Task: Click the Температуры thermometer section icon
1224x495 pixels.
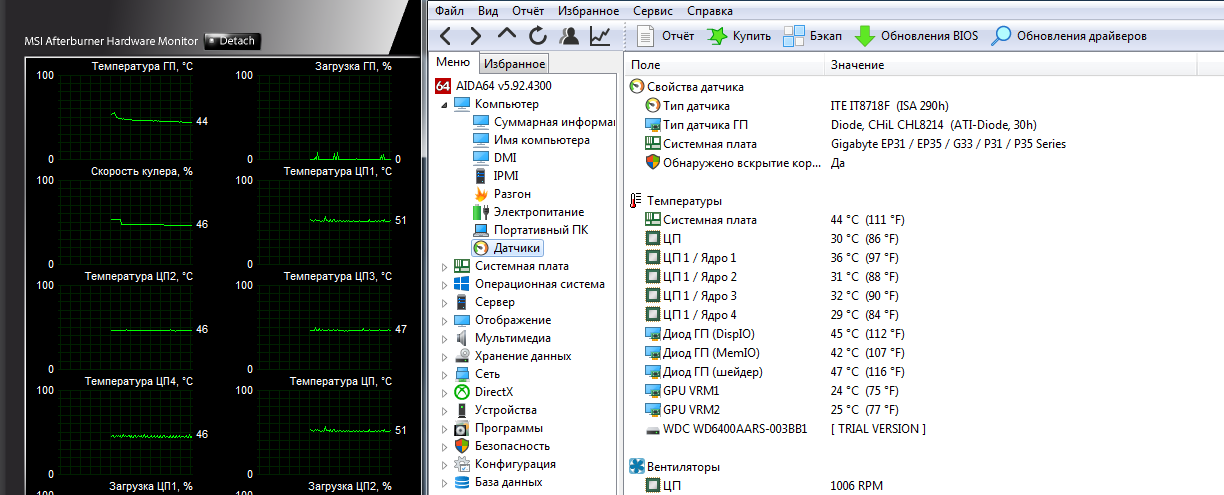Action: tap(636, 201)
